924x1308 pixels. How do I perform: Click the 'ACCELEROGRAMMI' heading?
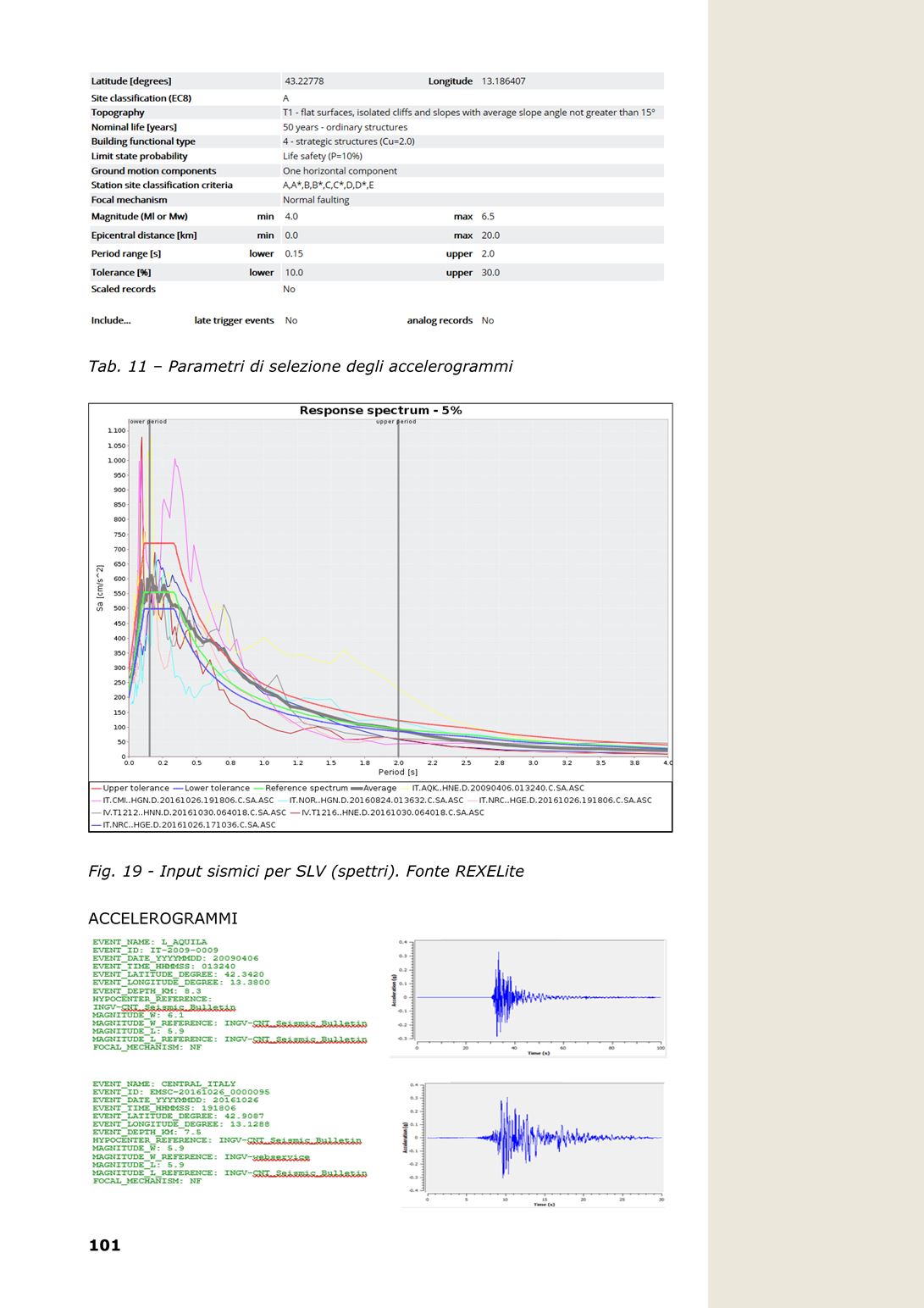click(x=163, y=919)
